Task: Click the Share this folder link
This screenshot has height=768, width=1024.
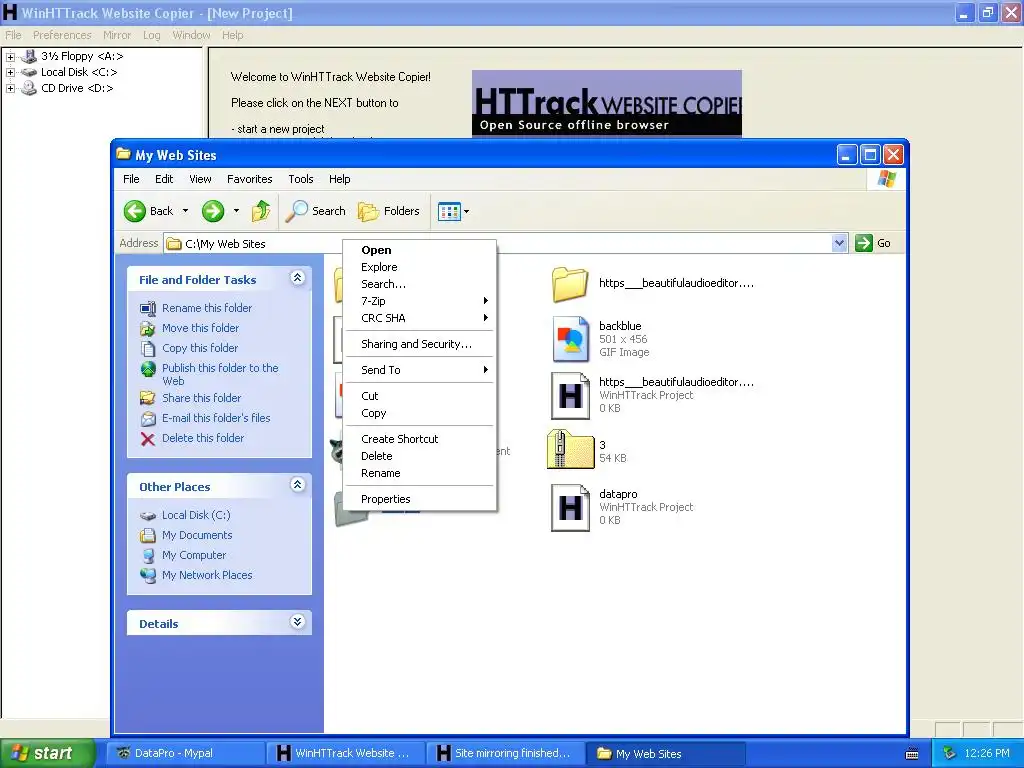Action: tap(201, 398)
